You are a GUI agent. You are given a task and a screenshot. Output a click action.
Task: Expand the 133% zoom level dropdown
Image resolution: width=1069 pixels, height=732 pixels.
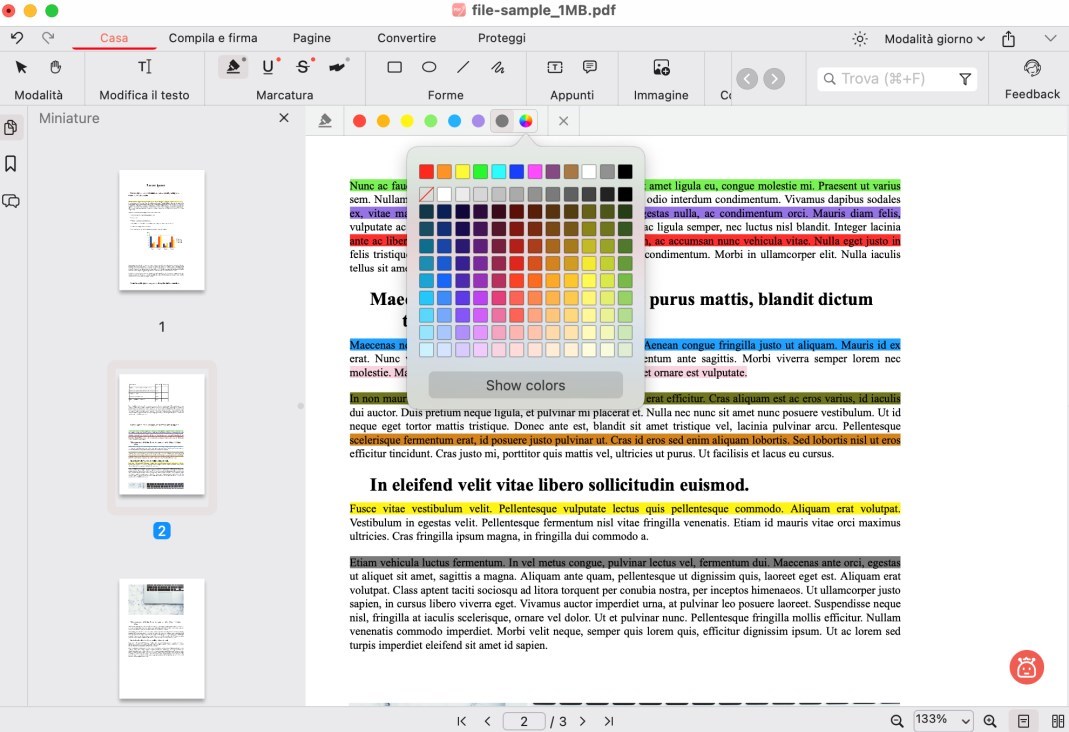[943, 720]
